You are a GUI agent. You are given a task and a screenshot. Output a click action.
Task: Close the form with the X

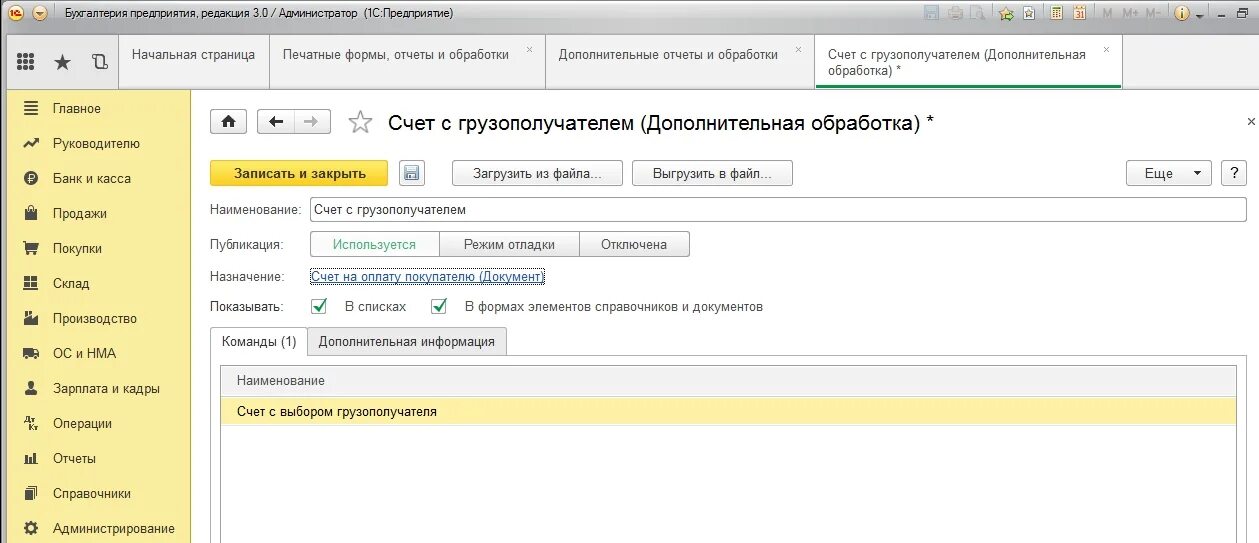click(1250, 121)
